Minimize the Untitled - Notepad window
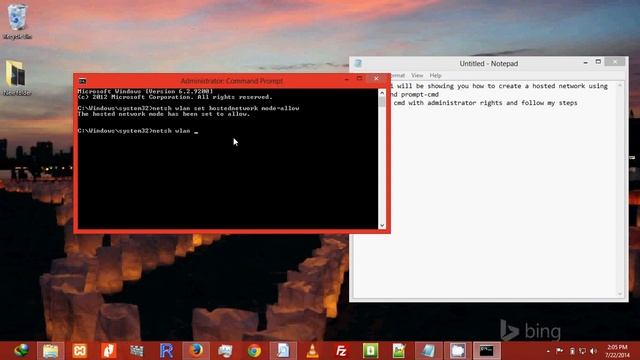This screenshot has width=640, height=360. point(585,62)
